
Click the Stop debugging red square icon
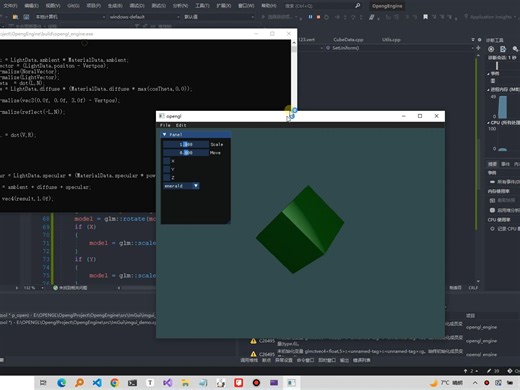[318, 17]
